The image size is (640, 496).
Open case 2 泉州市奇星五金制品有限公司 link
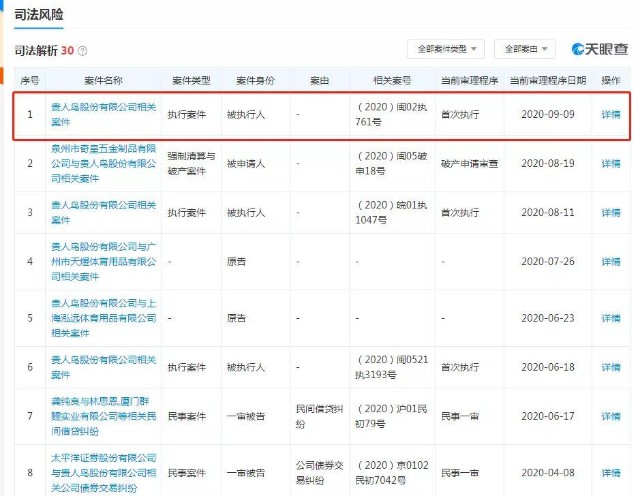[x=104, y=163]
